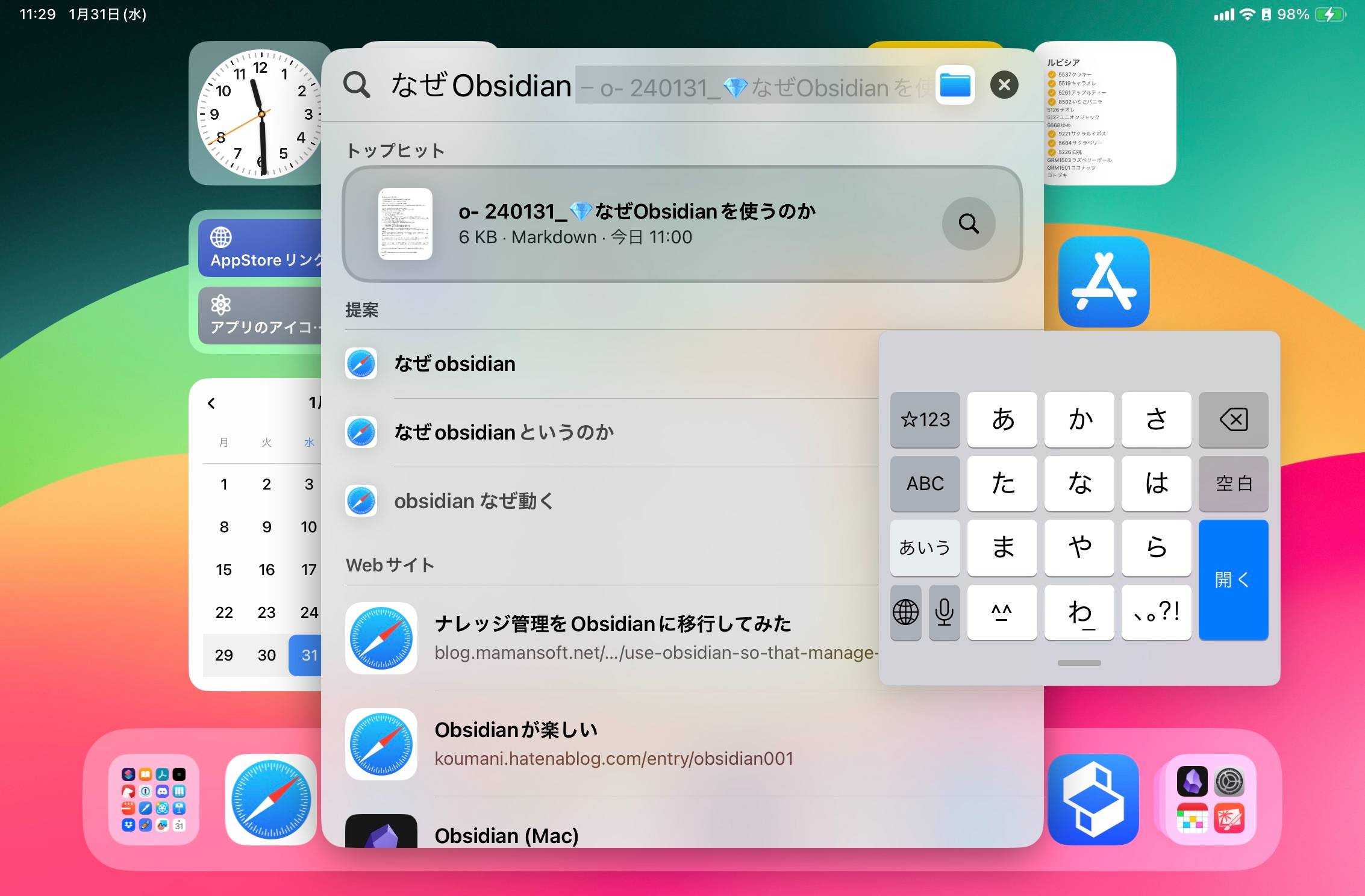Select day 15 in the calendar widget
Viewport: 1365px width, 896px height.
pyautogui.click(x=224, y=570)
